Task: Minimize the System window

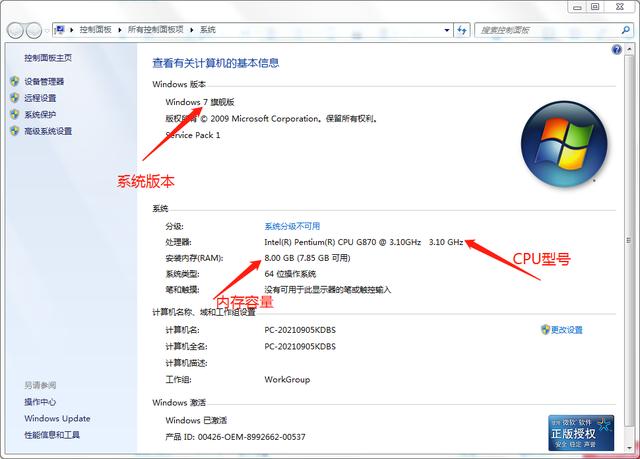Action: [x=577, y=7]
